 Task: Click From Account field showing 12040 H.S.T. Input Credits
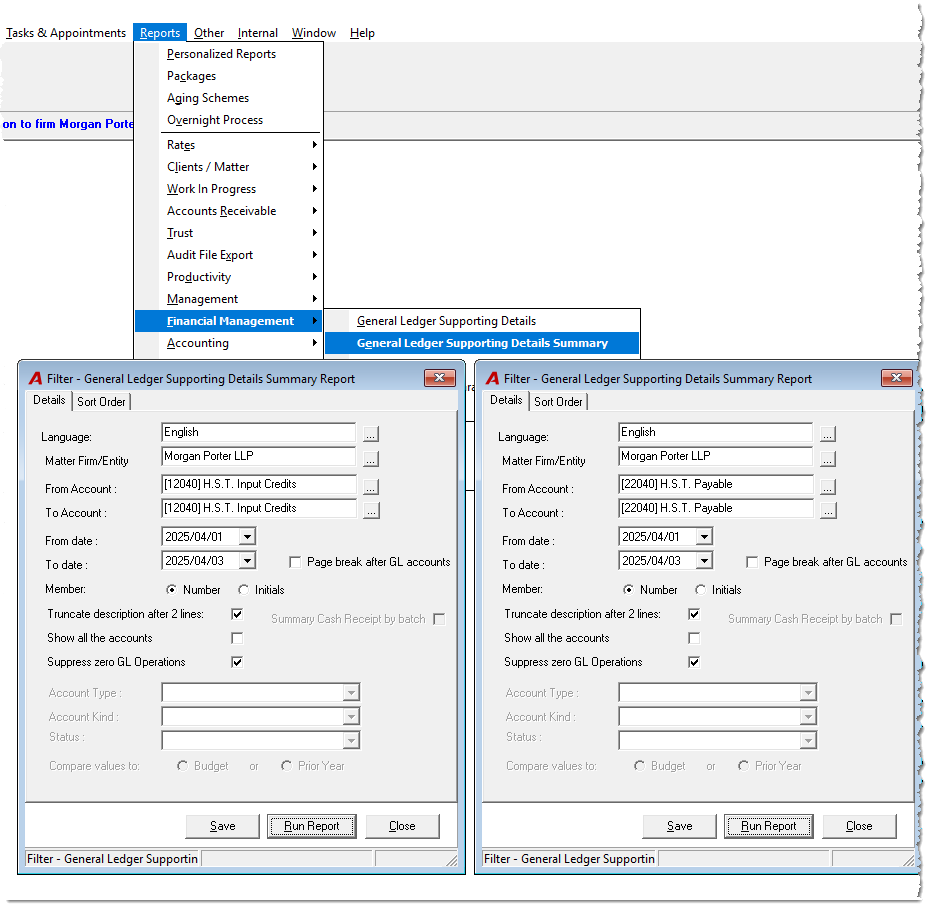pyautogui.click(x=259, y=484)
